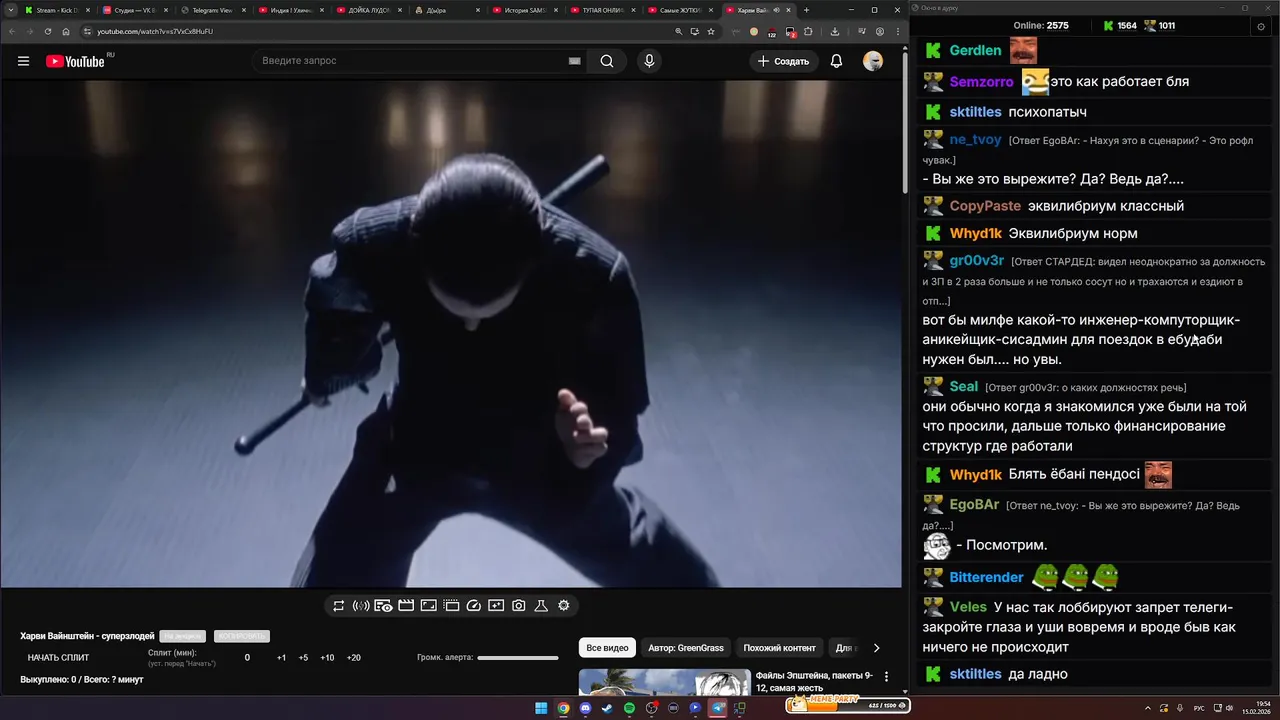Click username Bitterender in chat
Viewport: 1280px width, 720px height.
pyautogui.click(x=986, y=577)
